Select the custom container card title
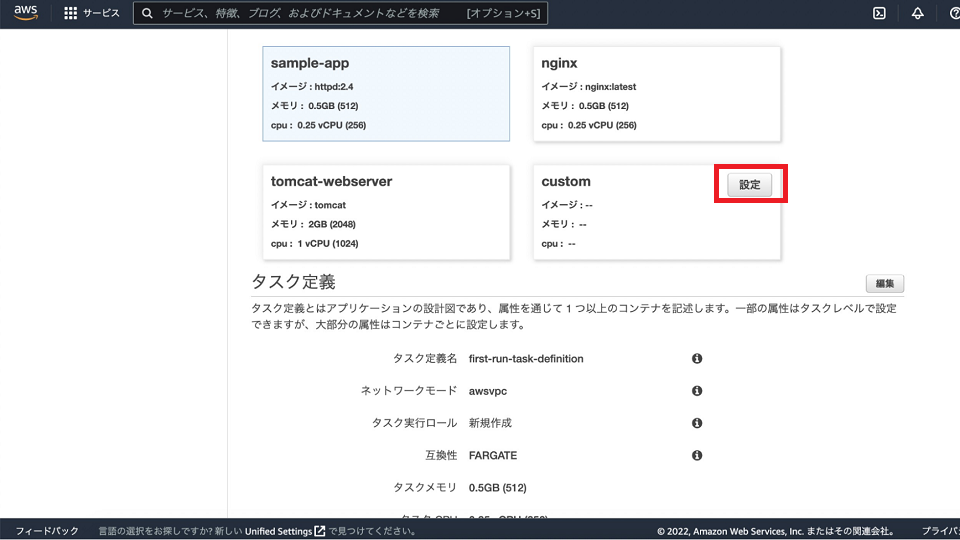Screen dimensions: 960x540 [566, 181]
